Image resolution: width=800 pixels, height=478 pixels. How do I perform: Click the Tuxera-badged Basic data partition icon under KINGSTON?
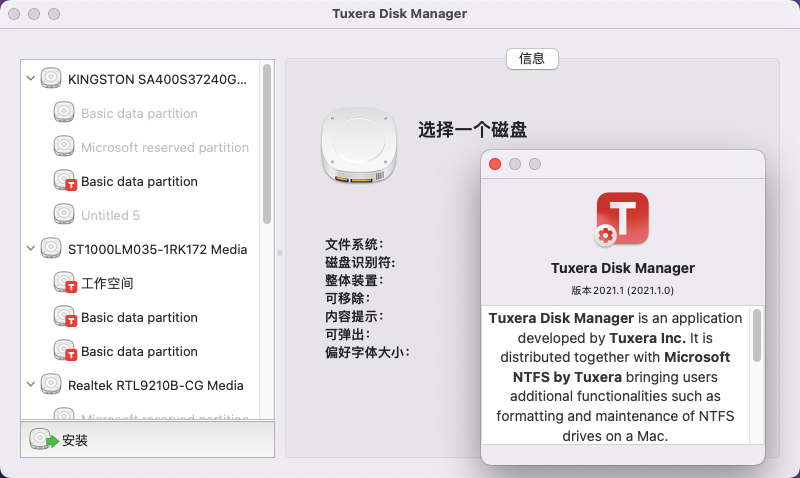tap(65, 181)
